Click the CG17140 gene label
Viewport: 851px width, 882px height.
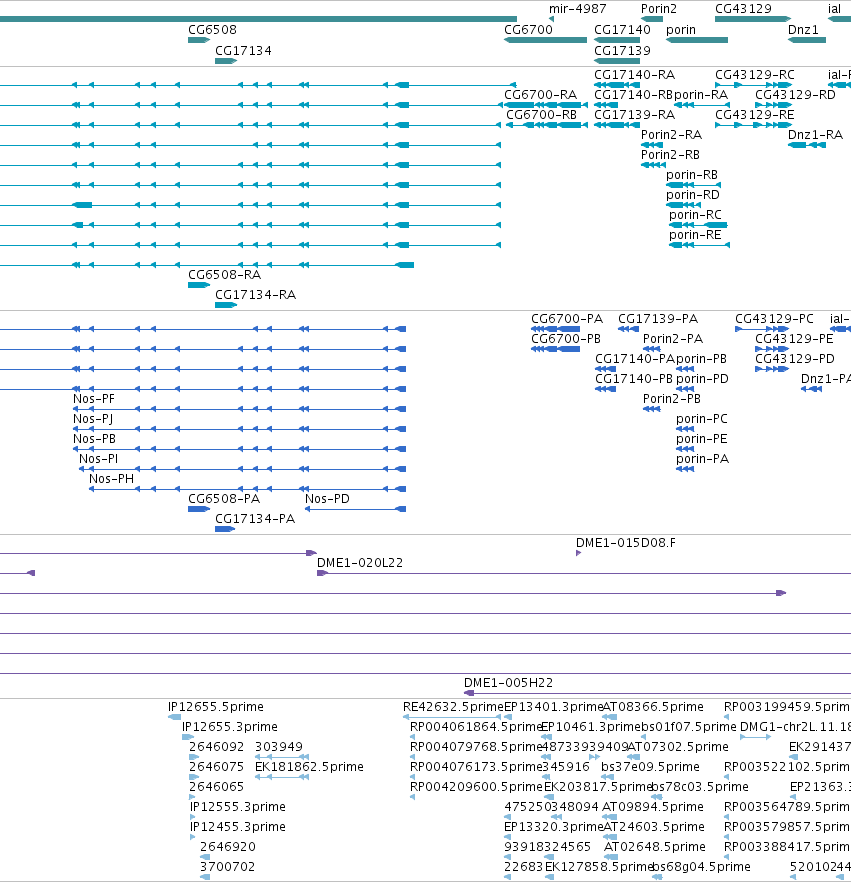tap(622, 30)
